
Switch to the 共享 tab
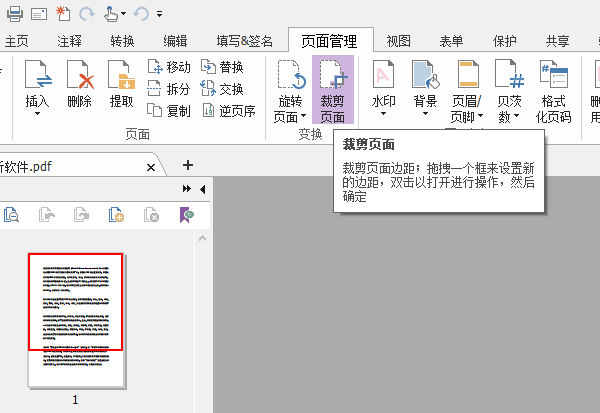pyautogui.click(x=558, y=41)
